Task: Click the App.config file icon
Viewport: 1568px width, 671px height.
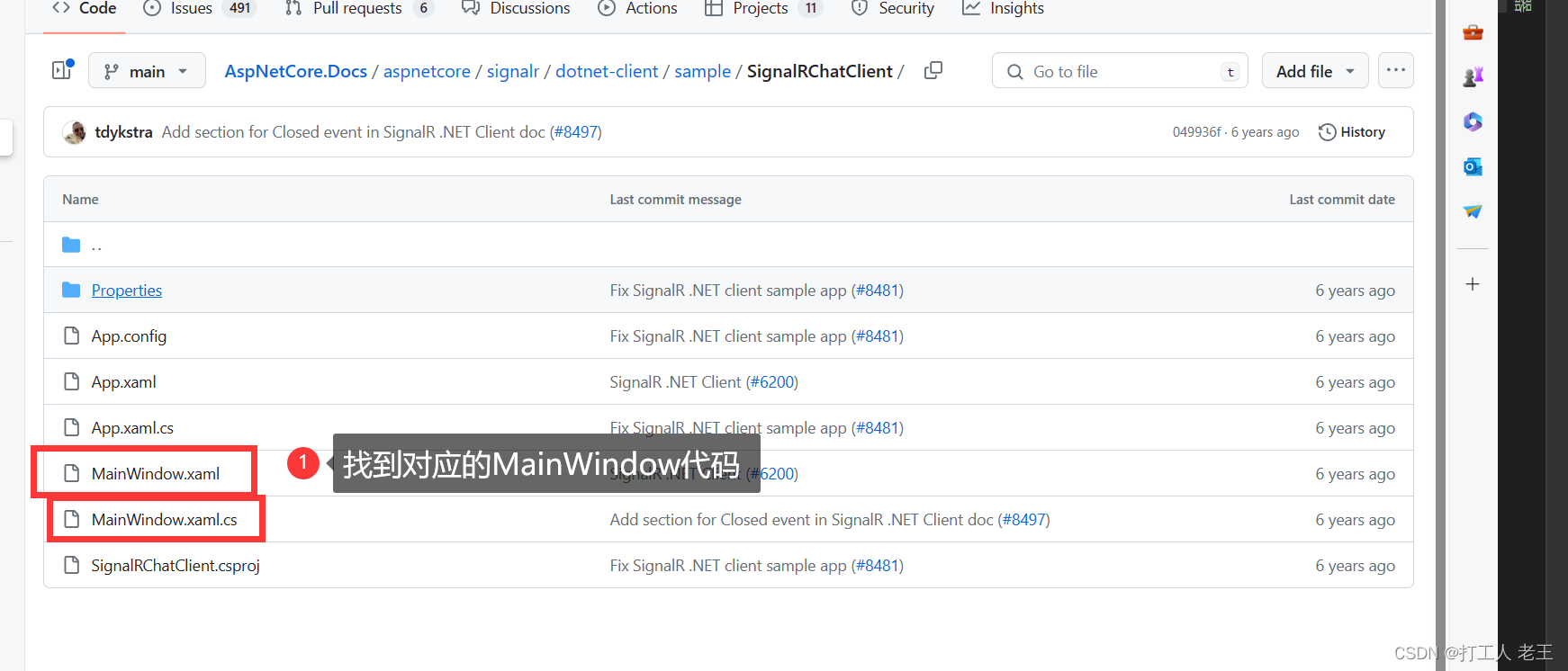Action: [72, 335]
